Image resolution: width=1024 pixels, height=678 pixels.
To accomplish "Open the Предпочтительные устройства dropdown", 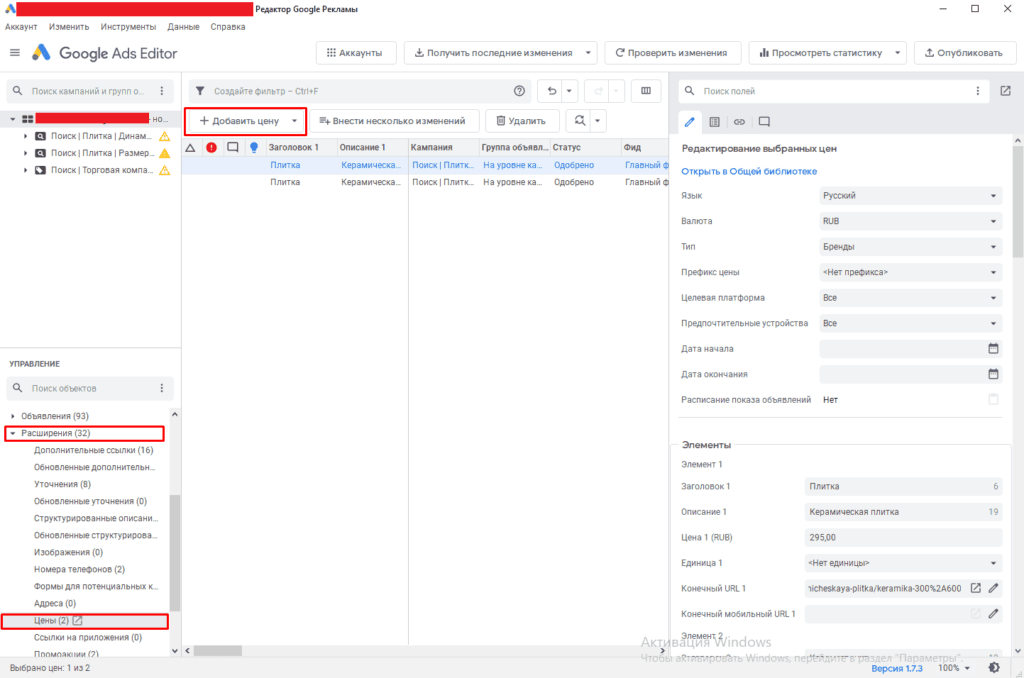I will coord(910,323).
